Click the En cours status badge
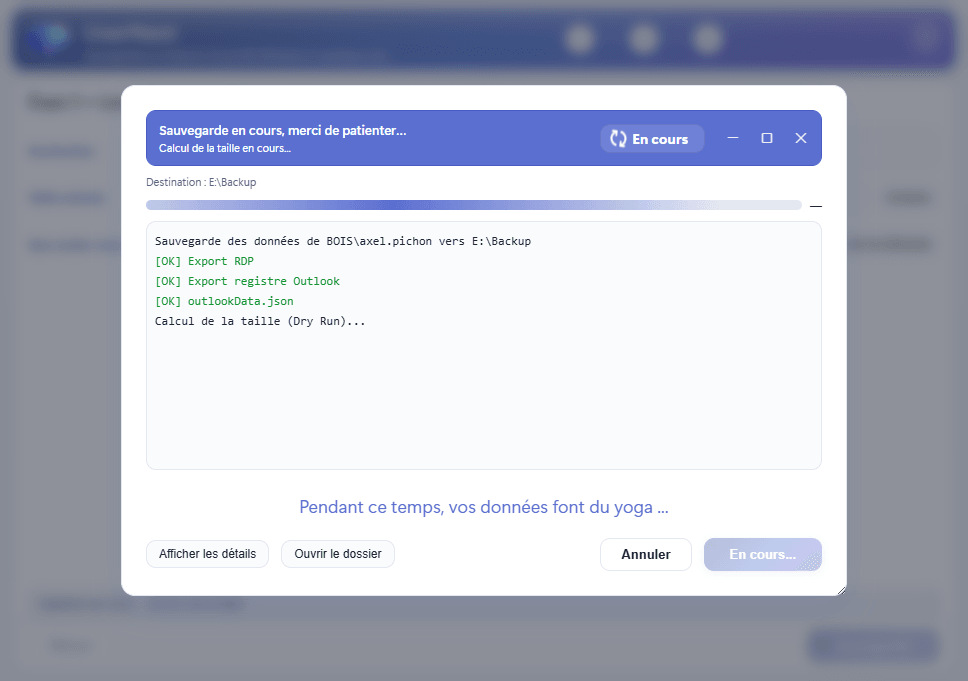Screen dimensions: 968x681 point(652,138)
